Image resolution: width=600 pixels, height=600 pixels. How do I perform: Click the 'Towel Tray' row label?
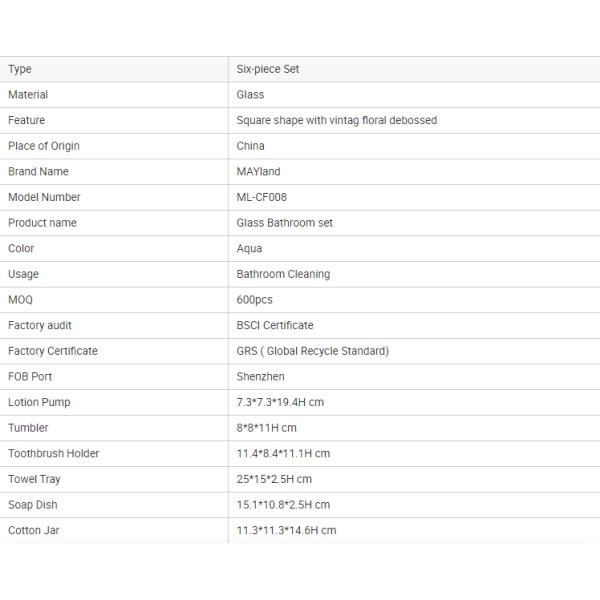[35, 479]
